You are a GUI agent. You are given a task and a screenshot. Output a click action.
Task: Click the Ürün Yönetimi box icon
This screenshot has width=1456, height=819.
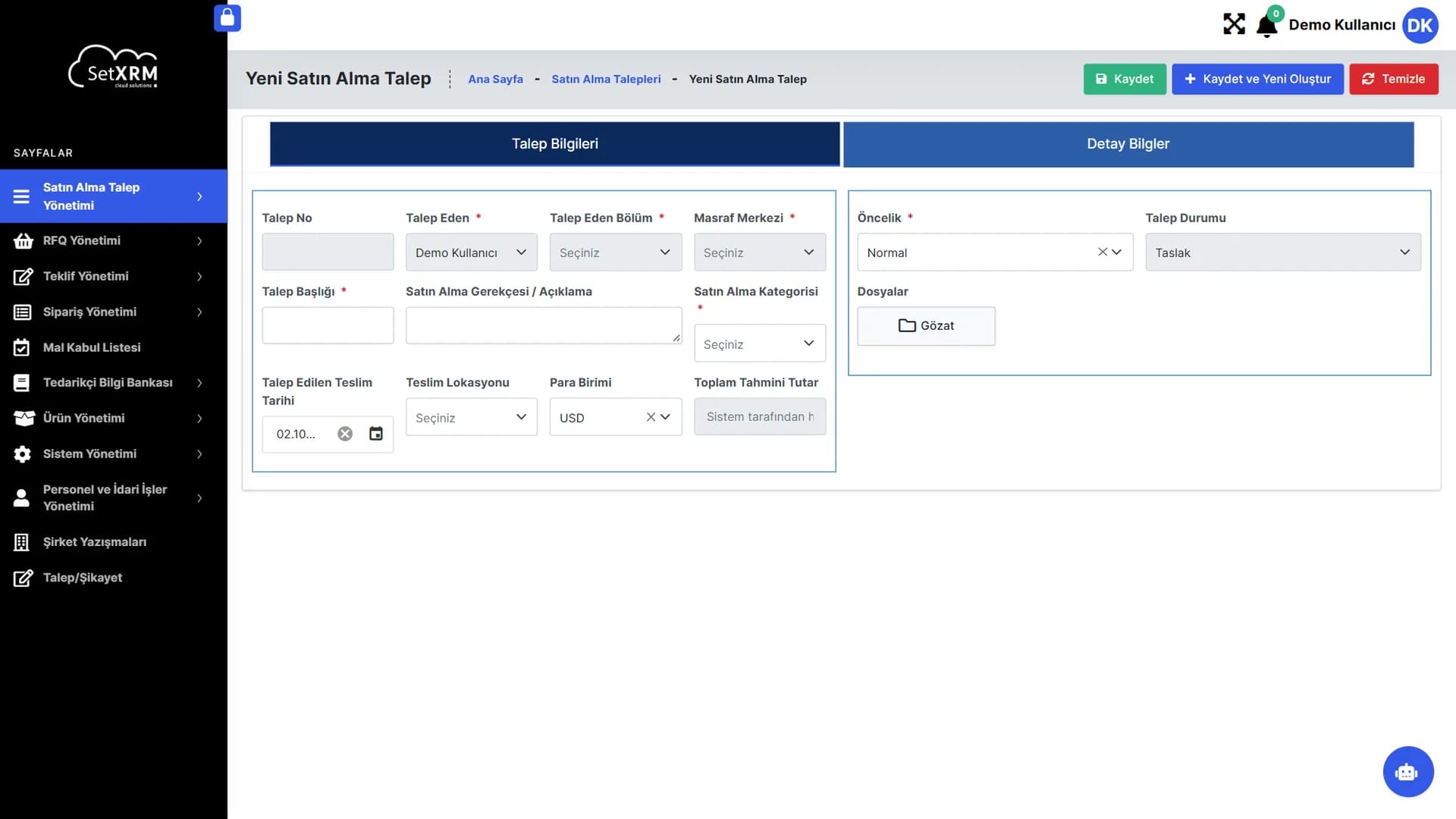coord(24,418)
